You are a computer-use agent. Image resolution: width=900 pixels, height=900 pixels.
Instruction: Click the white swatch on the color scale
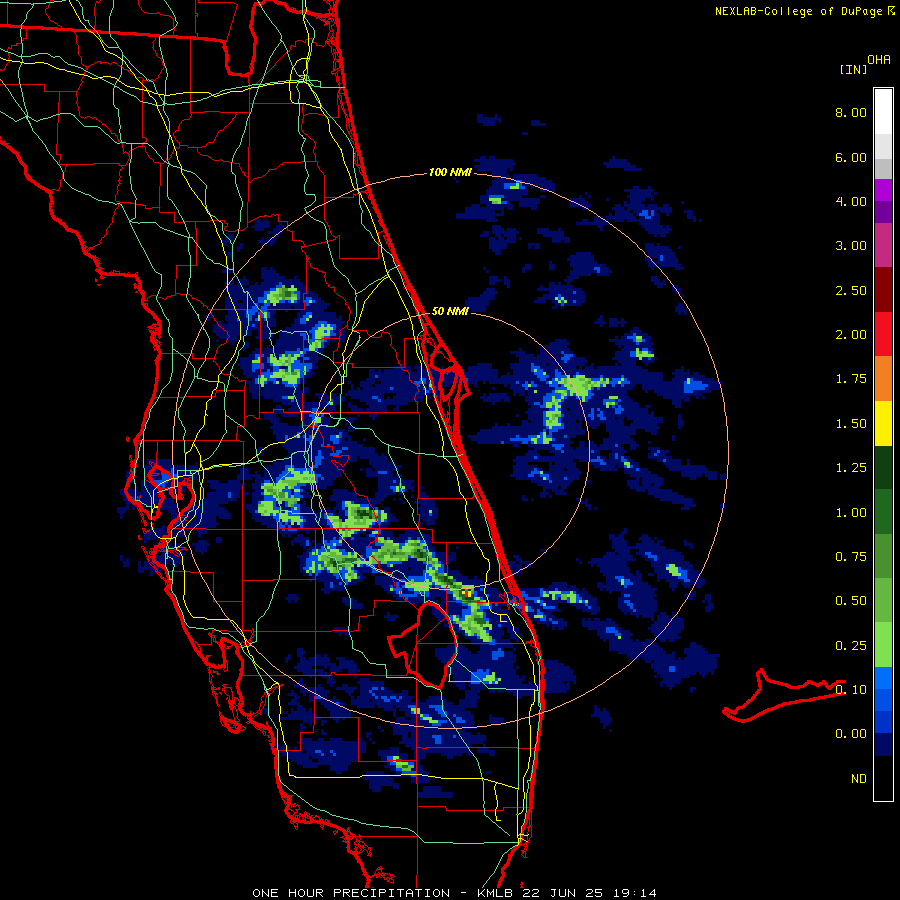[x=883, y=111]
